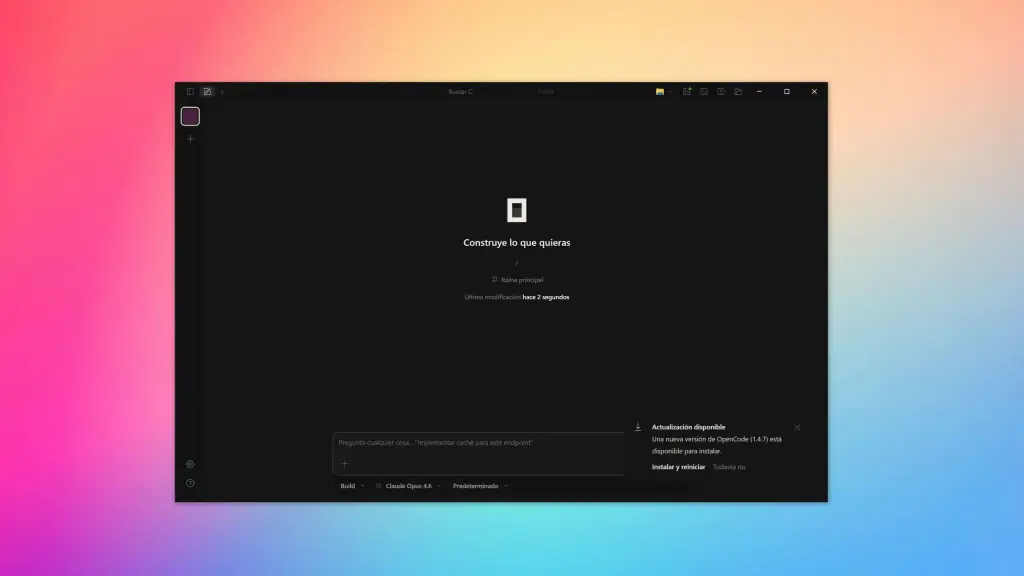1024x576 pixels.
Task: Expand the chevron next to the folder icon
Action: tap(670, 91)
